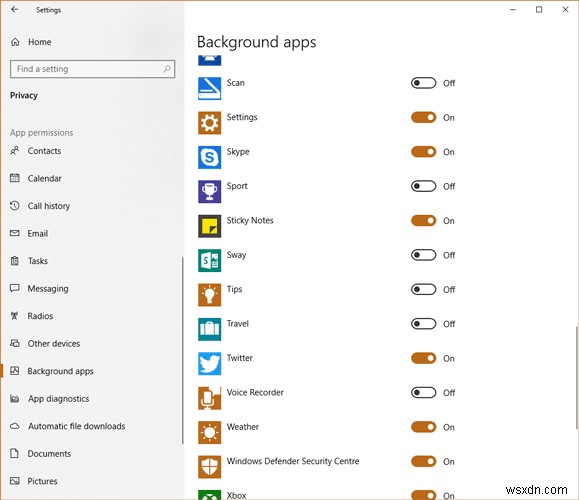The height and width of the screenshot is (500, 579).
Task: Click the Travel suitcase app icon
Action: click(209, 329)
